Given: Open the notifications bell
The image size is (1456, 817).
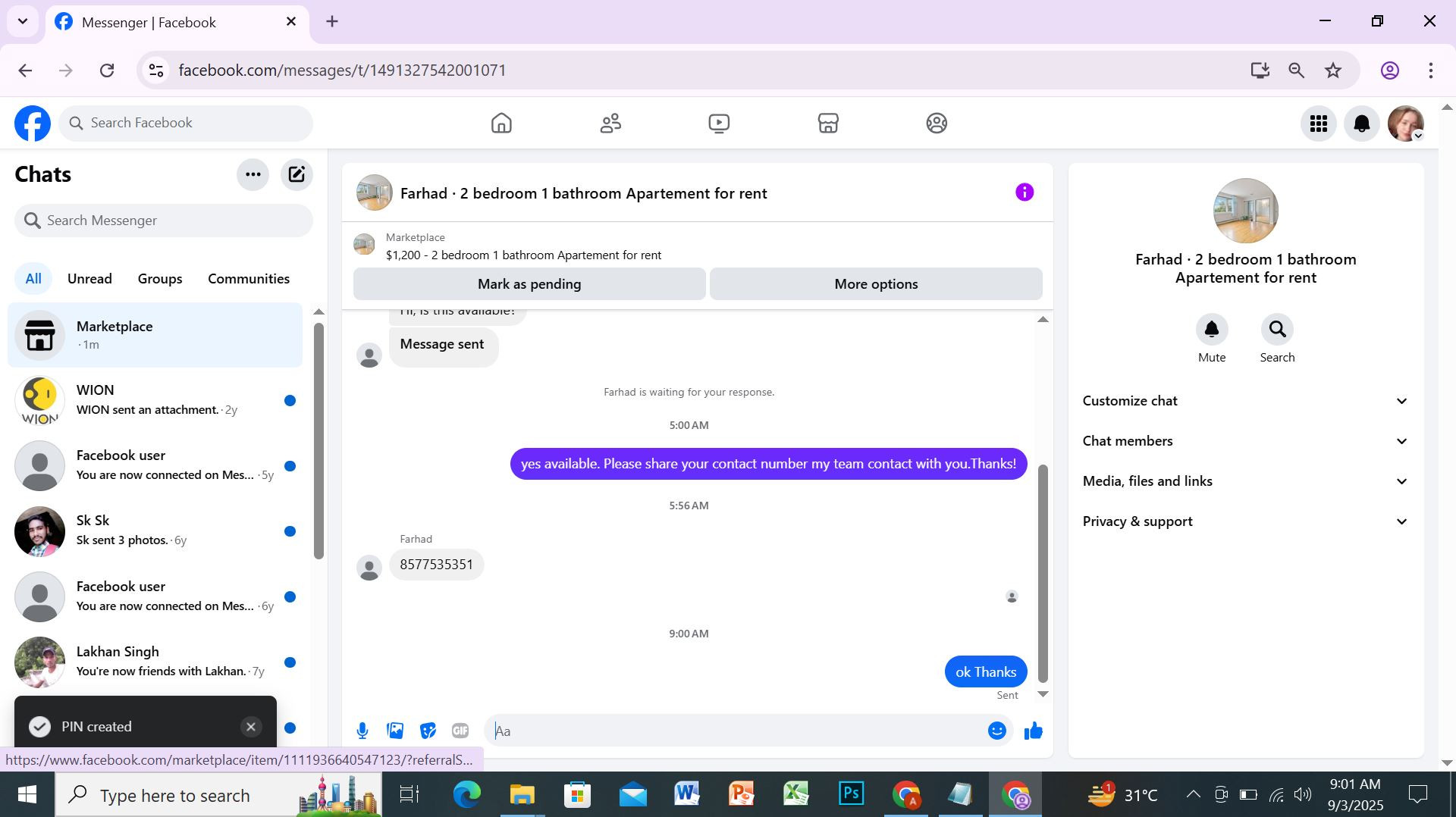Looking at the screenshot, I should 1362,123.
